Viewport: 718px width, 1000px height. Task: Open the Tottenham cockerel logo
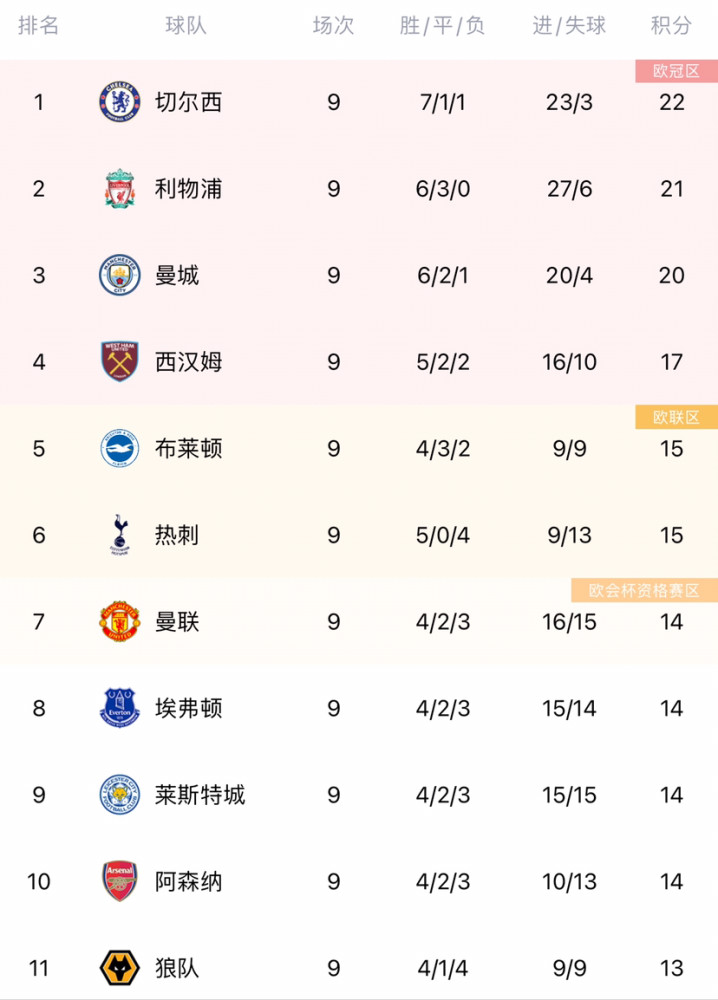point(120,534)
